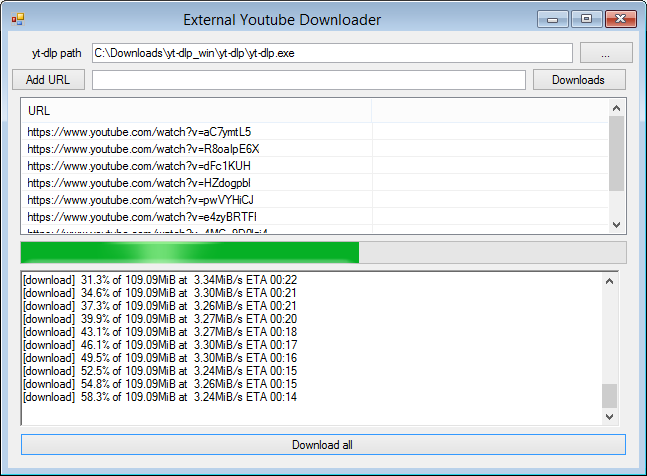Click log line showing 31.3% progress
This screenshot has width=647, height=476.
[x=160, y=280]
